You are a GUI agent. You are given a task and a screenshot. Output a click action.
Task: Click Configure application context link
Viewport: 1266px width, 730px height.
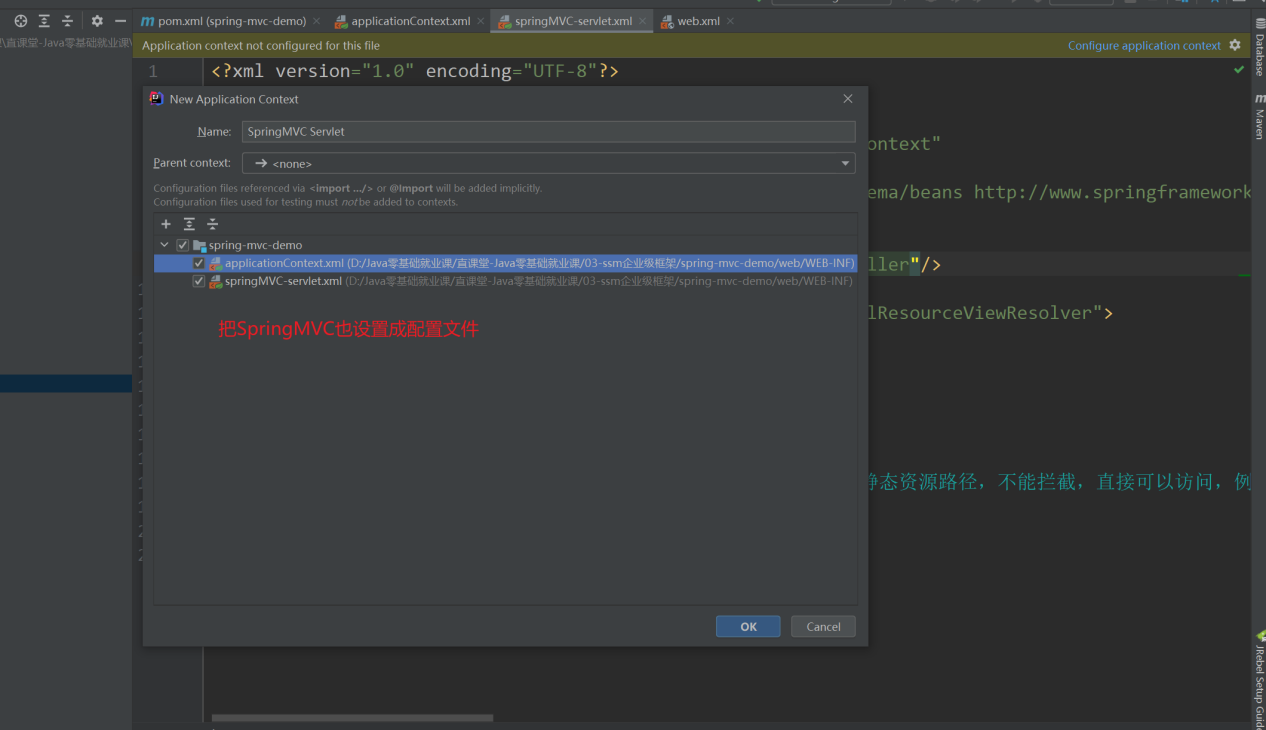click(1144, 45)
